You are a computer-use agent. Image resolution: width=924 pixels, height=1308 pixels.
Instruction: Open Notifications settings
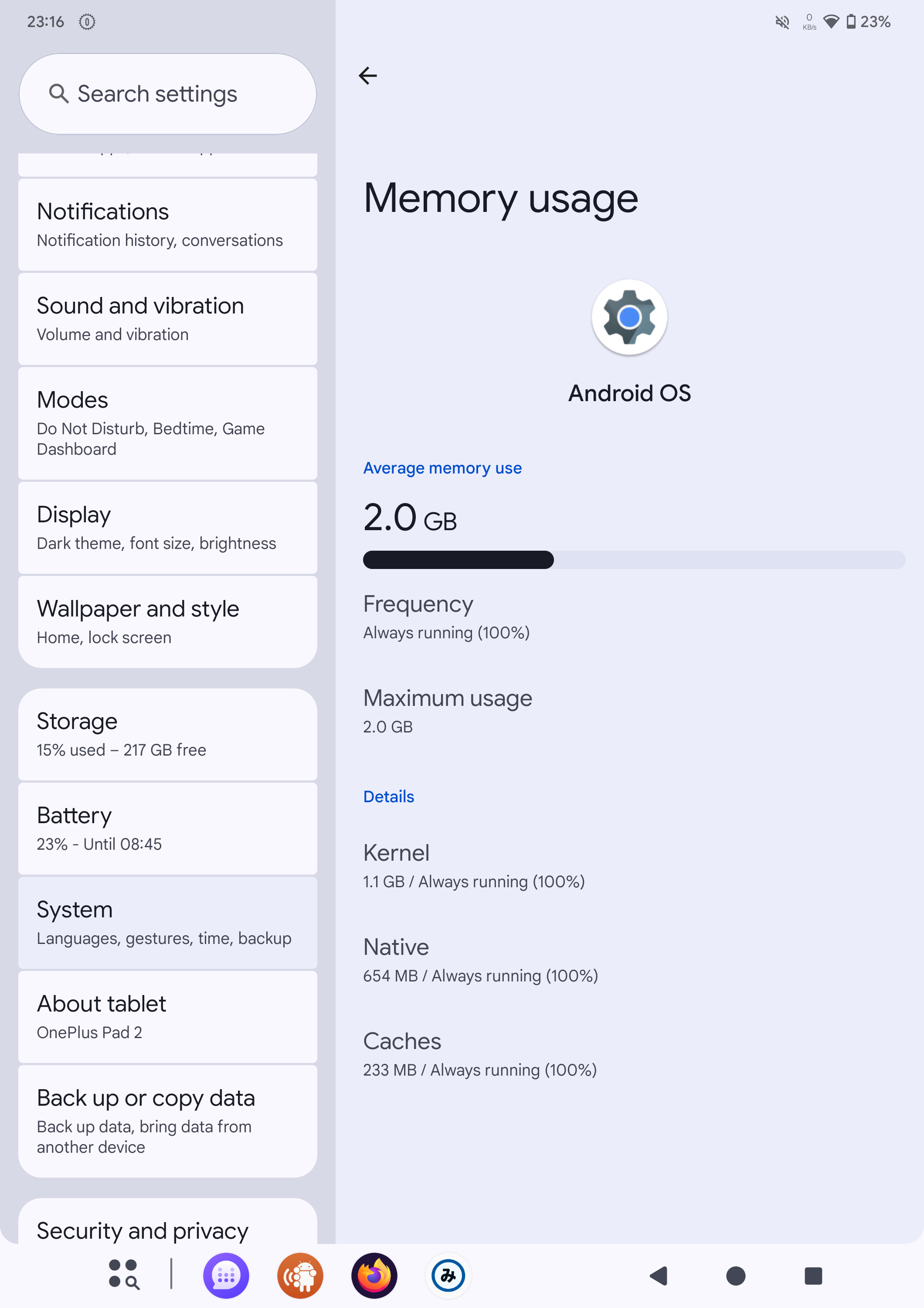tap(167, 225)
